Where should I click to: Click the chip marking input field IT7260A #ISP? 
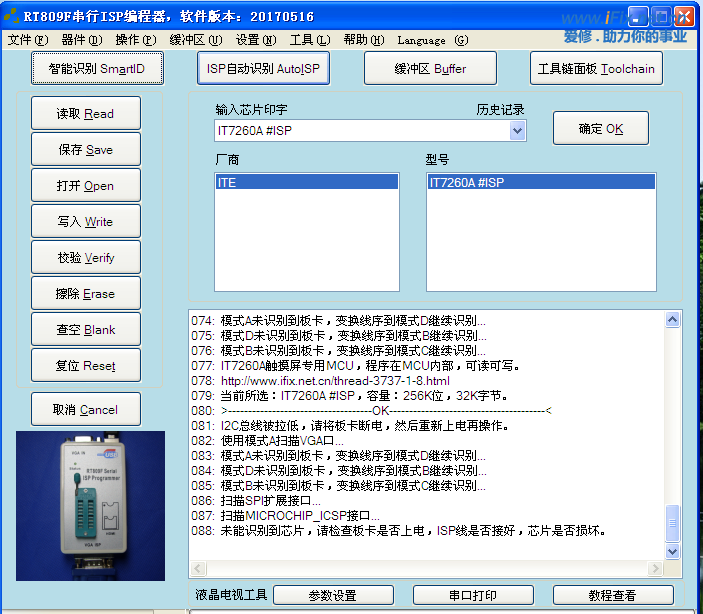(x=362, y=131)
